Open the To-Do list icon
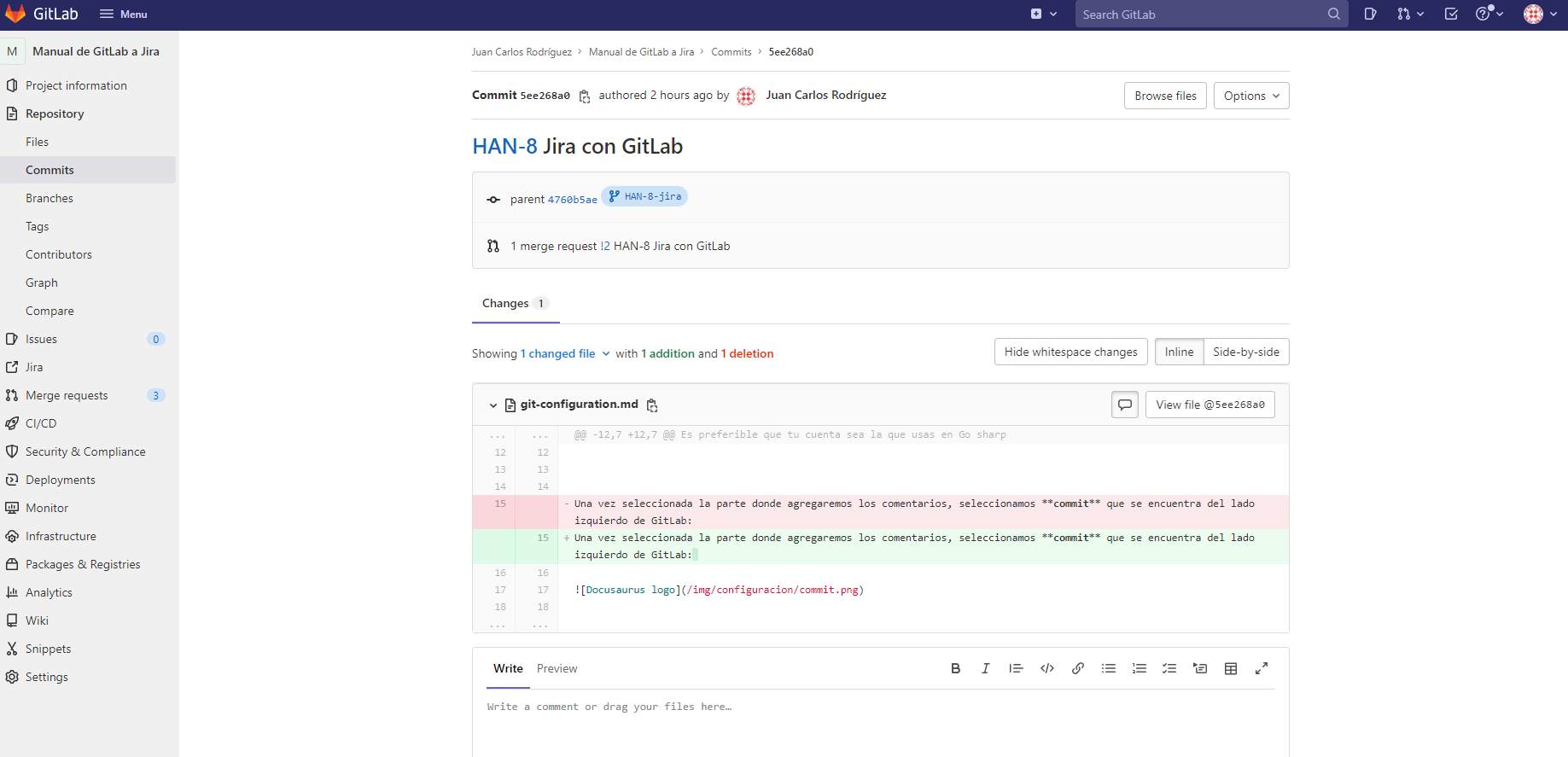This screenshot has width=1568, height=757. (x=1451, y=15)
